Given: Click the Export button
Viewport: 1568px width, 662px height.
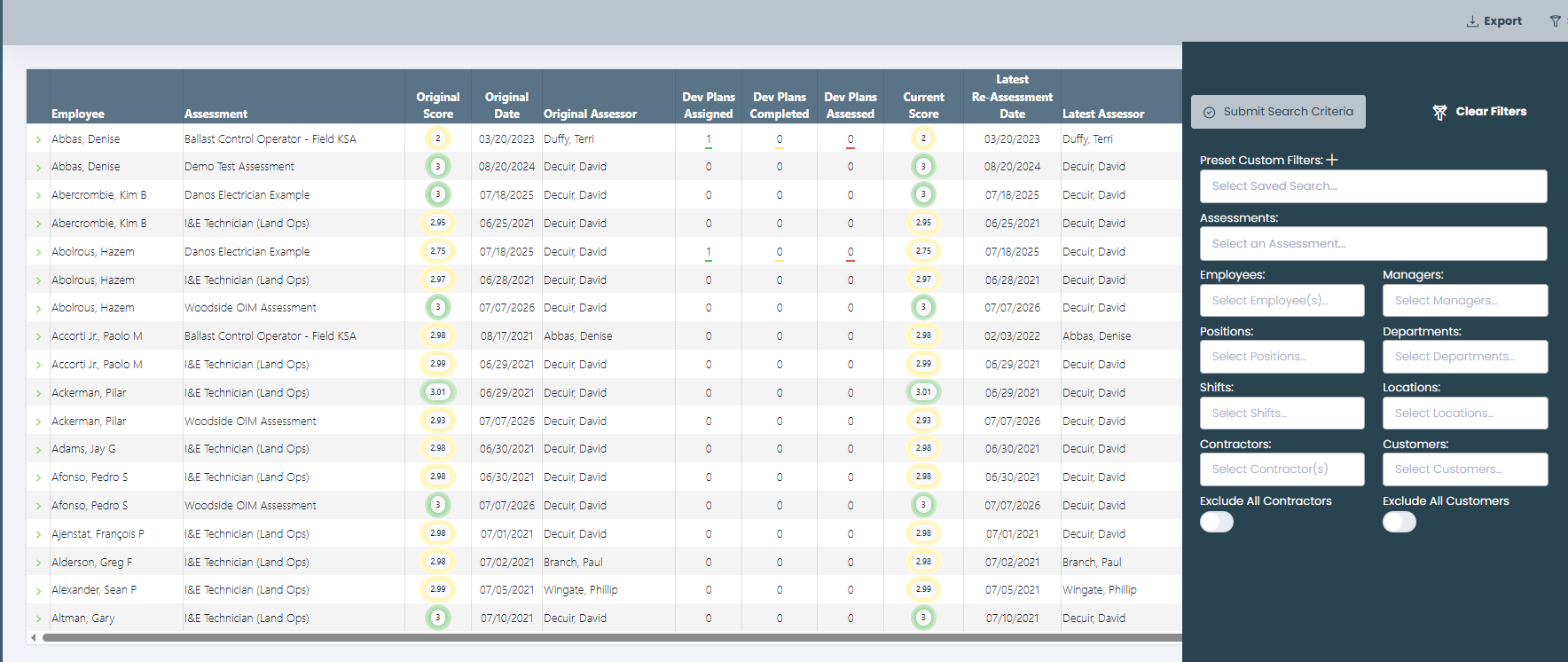Looking at the screenshot, I should point(1494,21).
